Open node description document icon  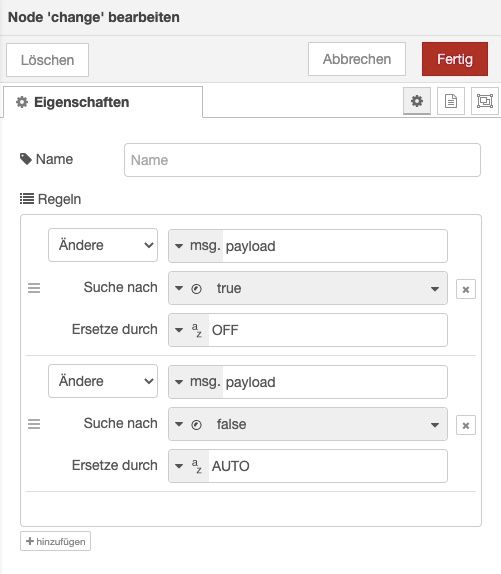click(451, 101)
